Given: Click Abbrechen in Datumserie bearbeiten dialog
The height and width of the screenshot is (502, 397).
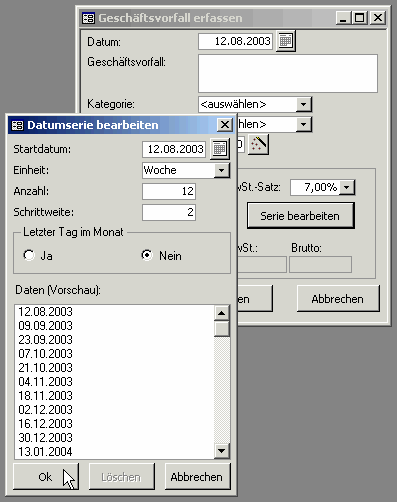Looking at the screenshot, I should pos(197,477).
